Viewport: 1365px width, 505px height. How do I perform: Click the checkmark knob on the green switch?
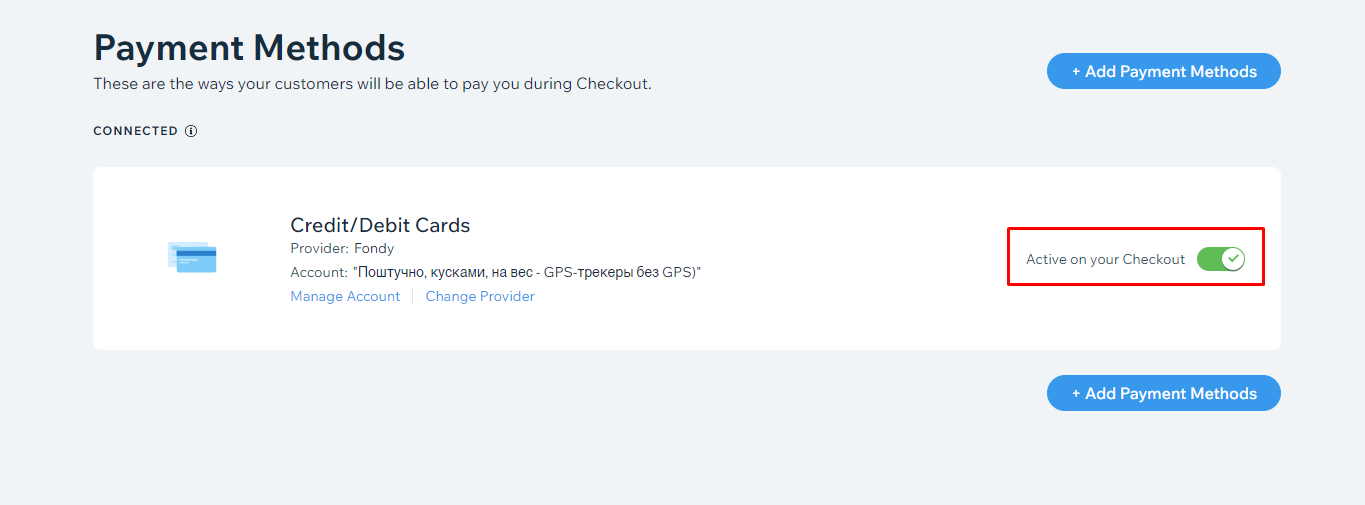point(1234,259)
